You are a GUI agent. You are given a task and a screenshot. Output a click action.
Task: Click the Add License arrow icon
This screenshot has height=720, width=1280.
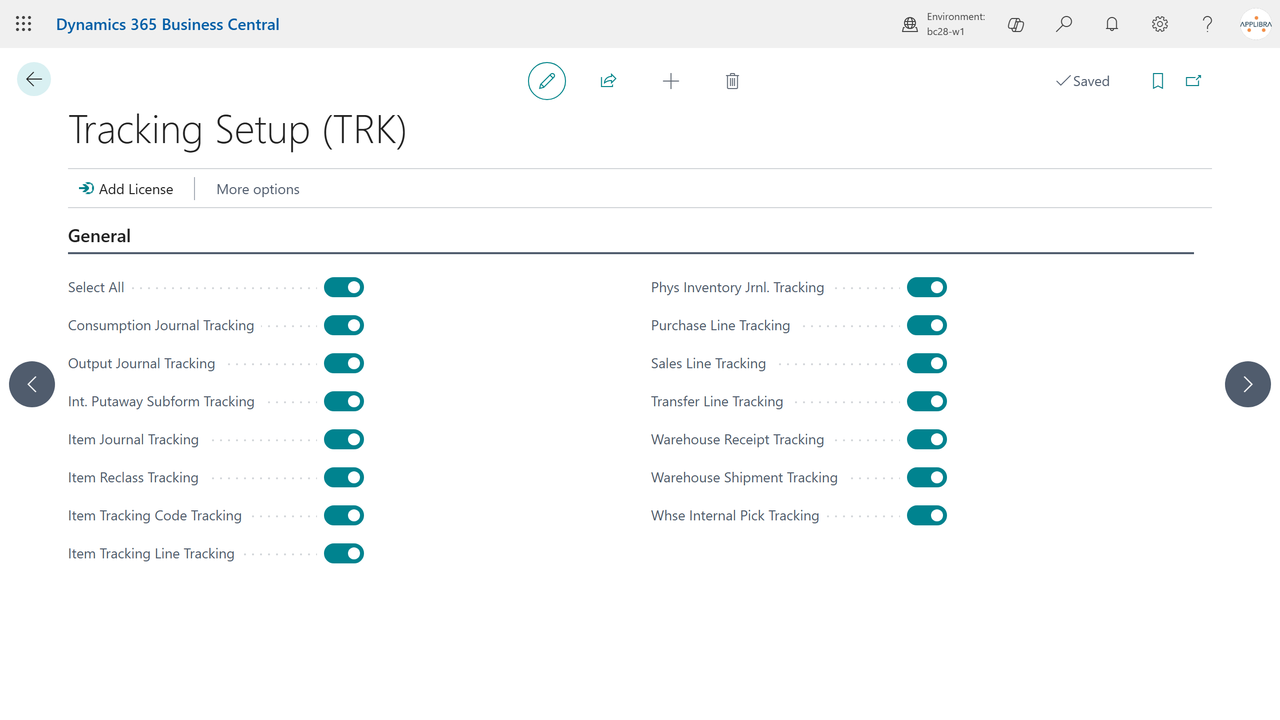tap(87, 189)
